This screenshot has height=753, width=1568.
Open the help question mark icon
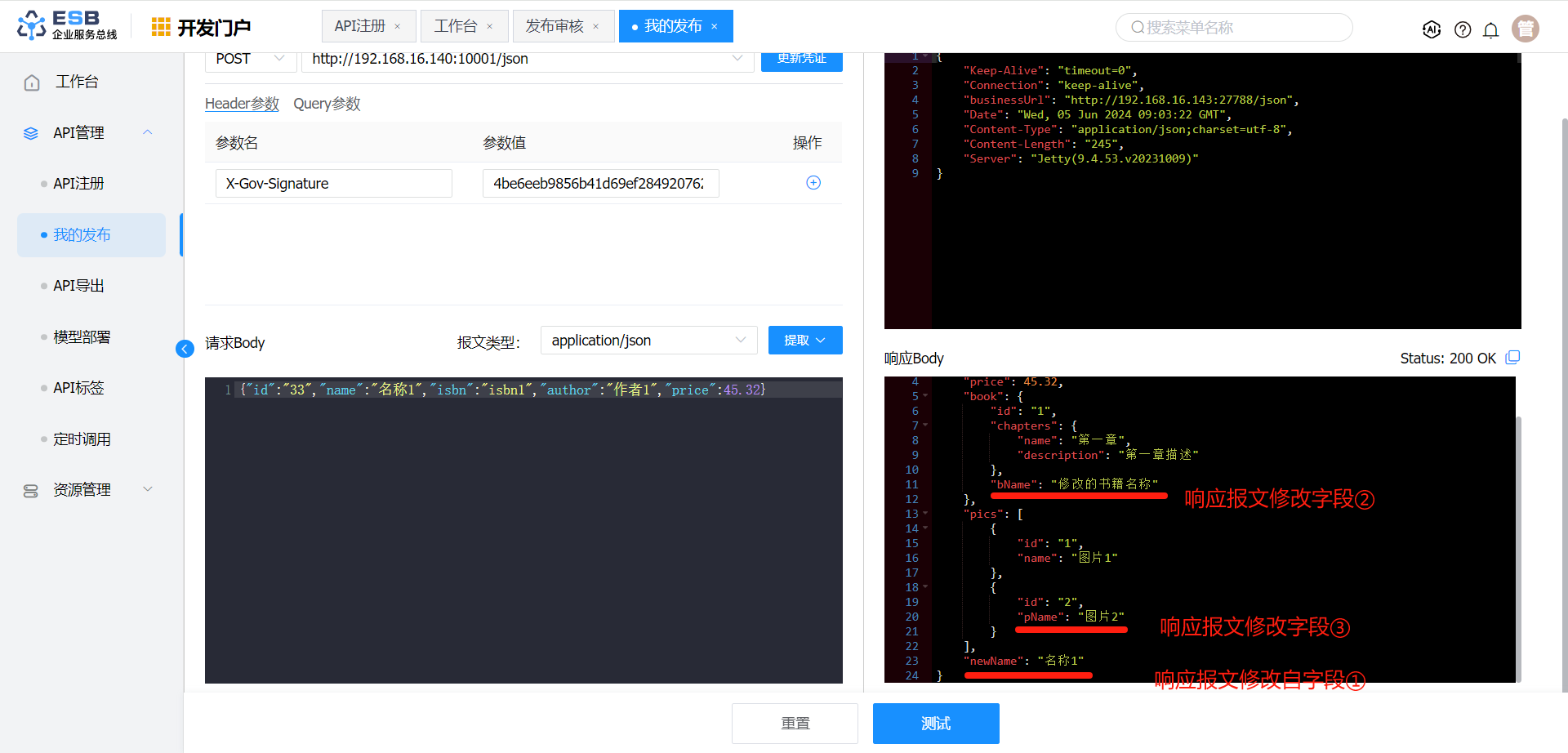[x=1463, y=29]
